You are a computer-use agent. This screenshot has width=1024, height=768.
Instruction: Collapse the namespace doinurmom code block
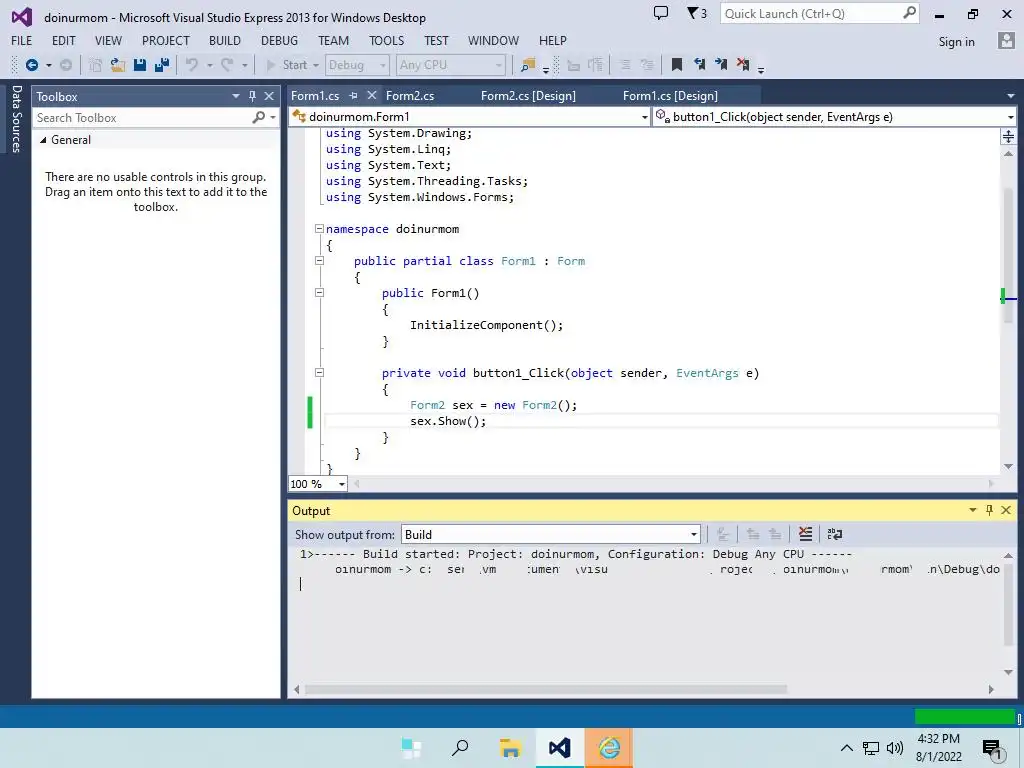319,229
